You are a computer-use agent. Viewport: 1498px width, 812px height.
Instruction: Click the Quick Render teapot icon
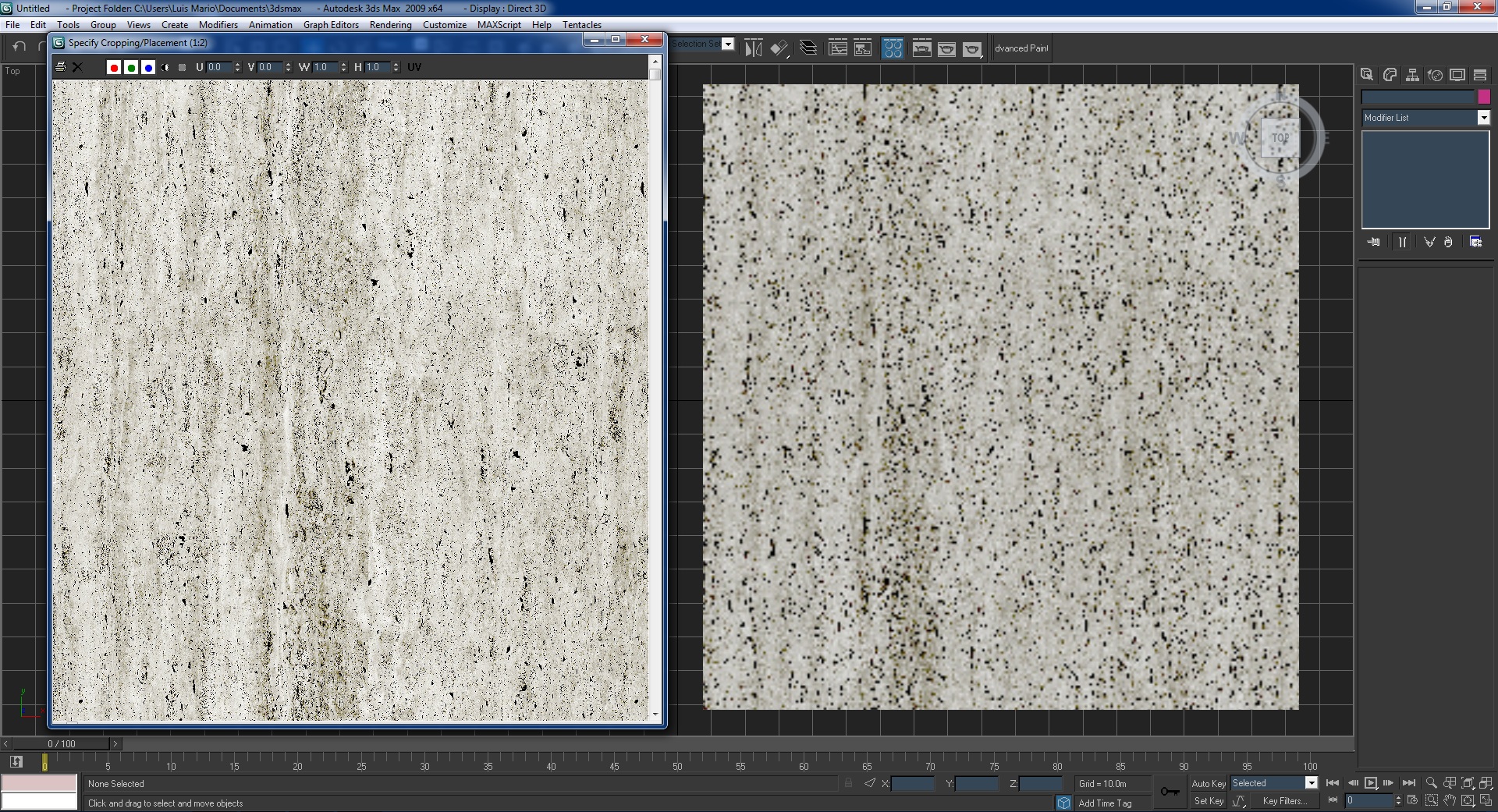tap(972, 48)
